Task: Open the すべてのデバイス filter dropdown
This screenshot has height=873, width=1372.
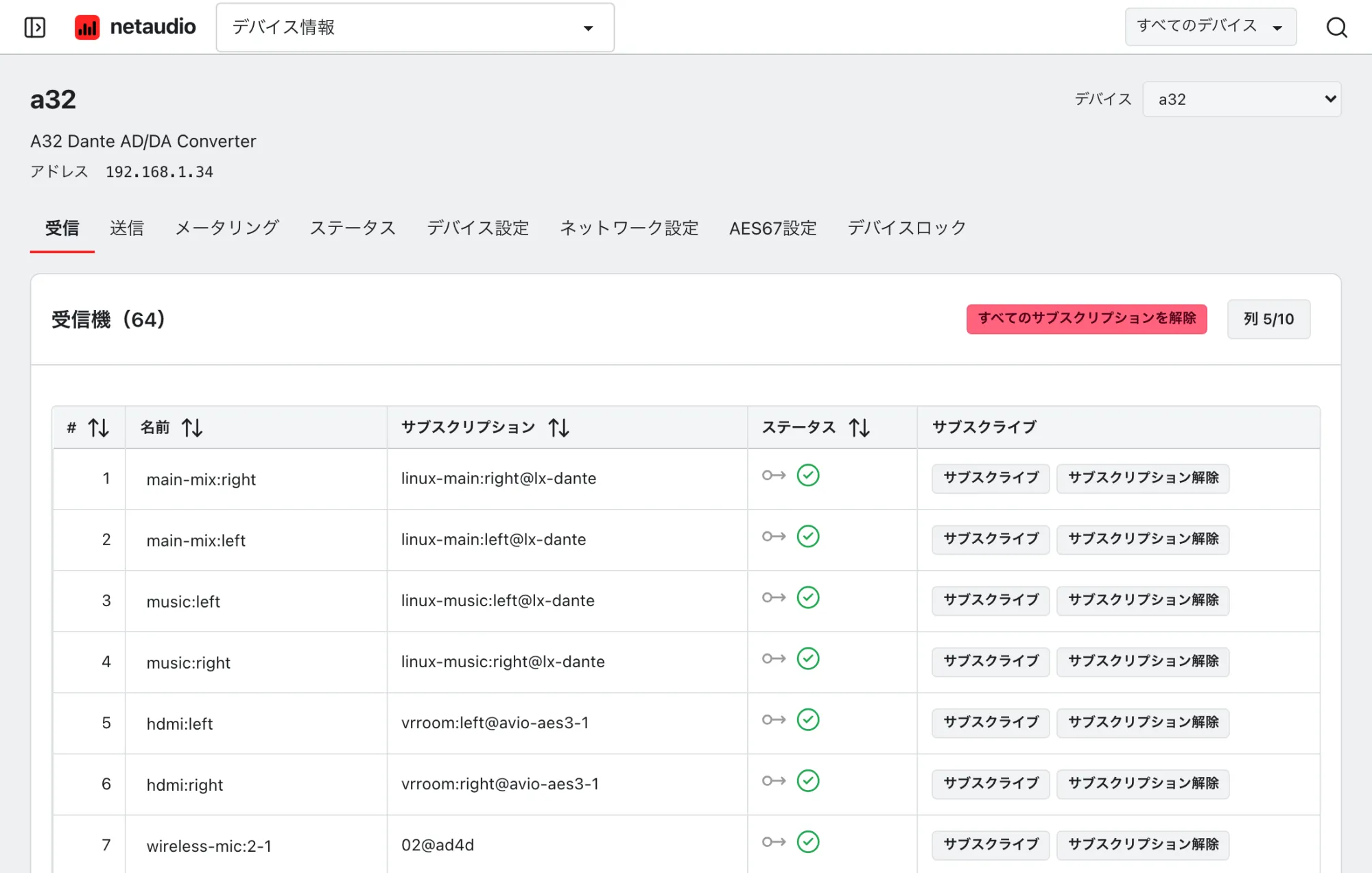Action: click(x=1210, y=27)
